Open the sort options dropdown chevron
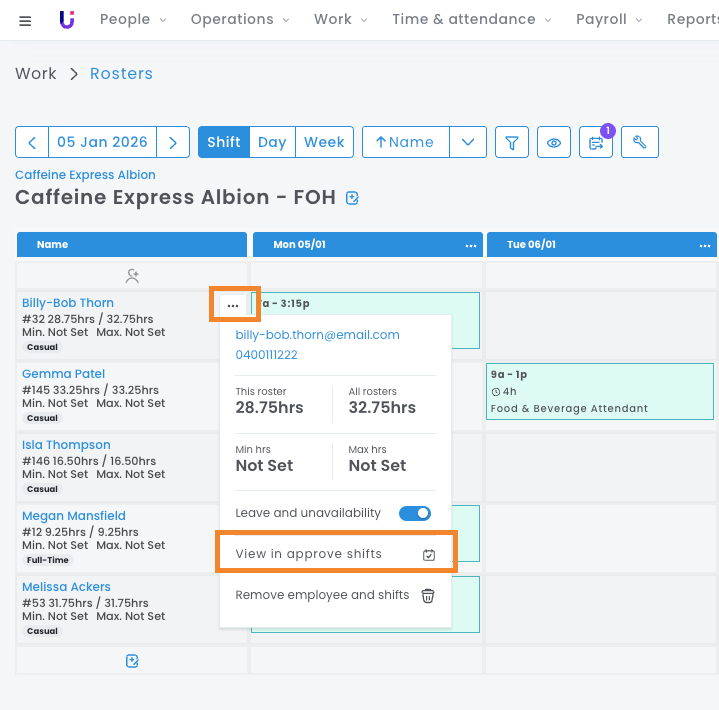Image resolution: width=719 pixels, height=710 pixels. [468, 143]
